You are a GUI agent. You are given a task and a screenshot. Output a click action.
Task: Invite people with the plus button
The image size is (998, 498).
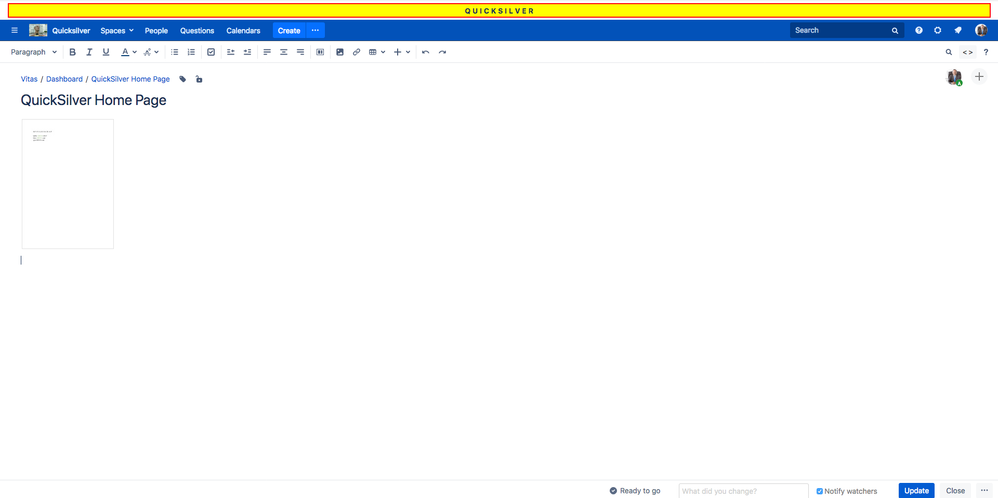coord(980,76)
